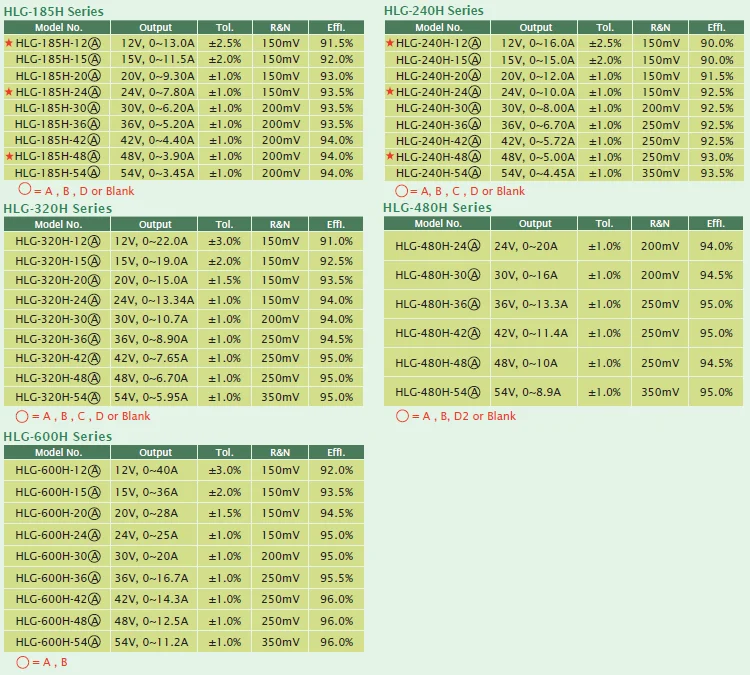The width and height of the screenshot is (750, 675).
Task: Select model HLG-480H-24A
Action: click(x=438, y=246)
